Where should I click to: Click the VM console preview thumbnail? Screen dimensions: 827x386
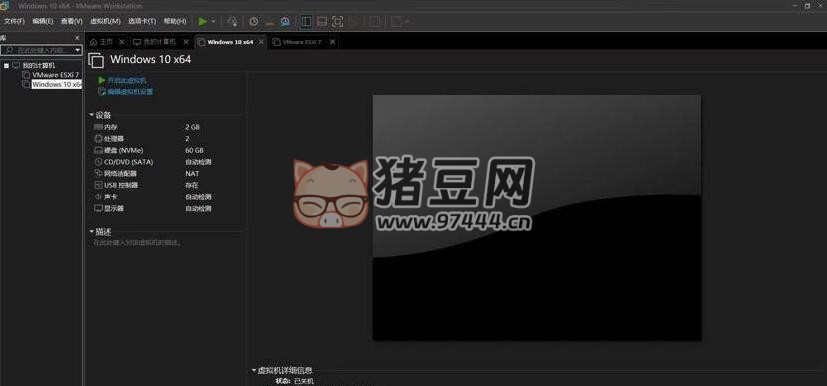tap(537, 218)
